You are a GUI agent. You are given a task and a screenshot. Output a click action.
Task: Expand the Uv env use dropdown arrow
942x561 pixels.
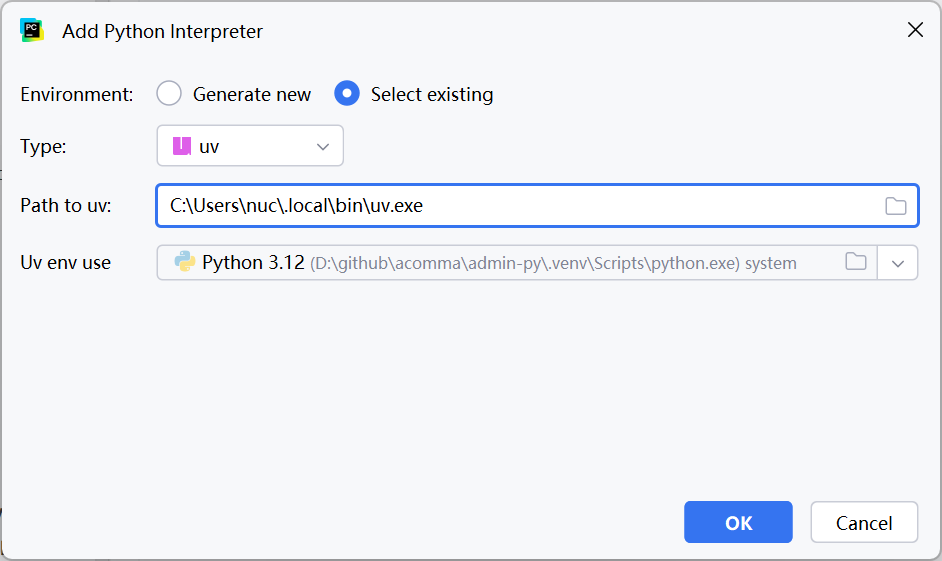(897, 263)
